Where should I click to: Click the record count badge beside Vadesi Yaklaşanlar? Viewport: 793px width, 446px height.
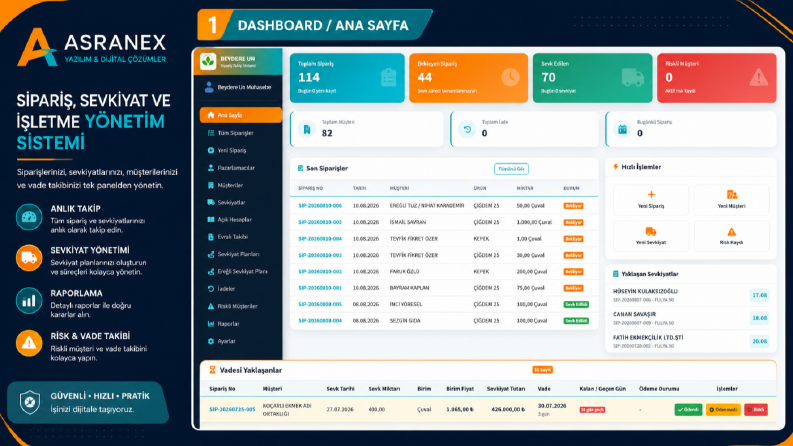(542, 370)
